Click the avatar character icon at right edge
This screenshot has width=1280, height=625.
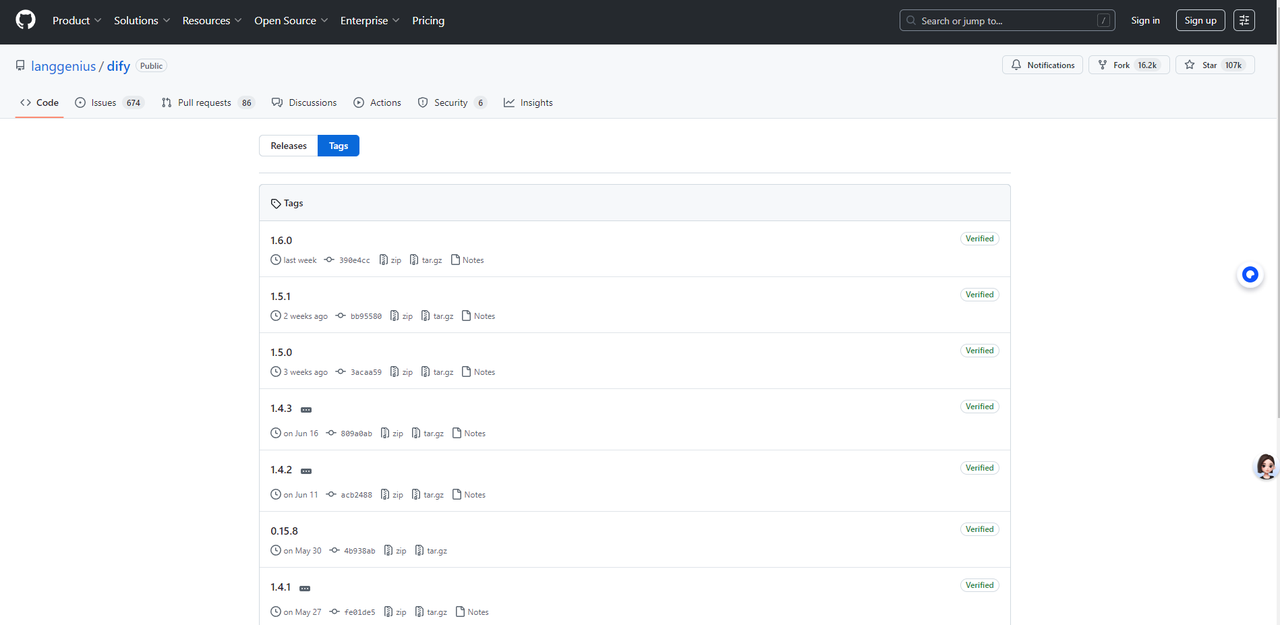pos(1266,467)
